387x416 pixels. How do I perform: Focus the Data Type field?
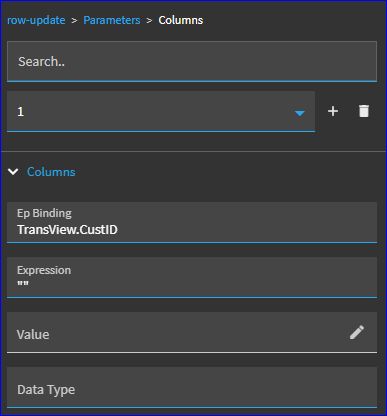[192, 387]
